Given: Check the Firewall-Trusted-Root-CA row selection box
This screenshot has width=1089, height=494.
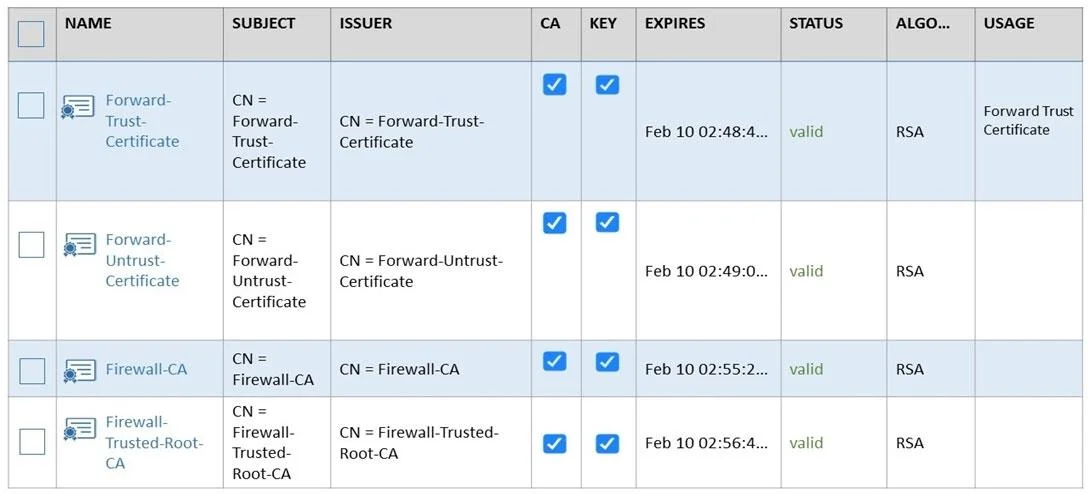Looking at the screenshot, I should pyautogui.click(x=31, y=442).
